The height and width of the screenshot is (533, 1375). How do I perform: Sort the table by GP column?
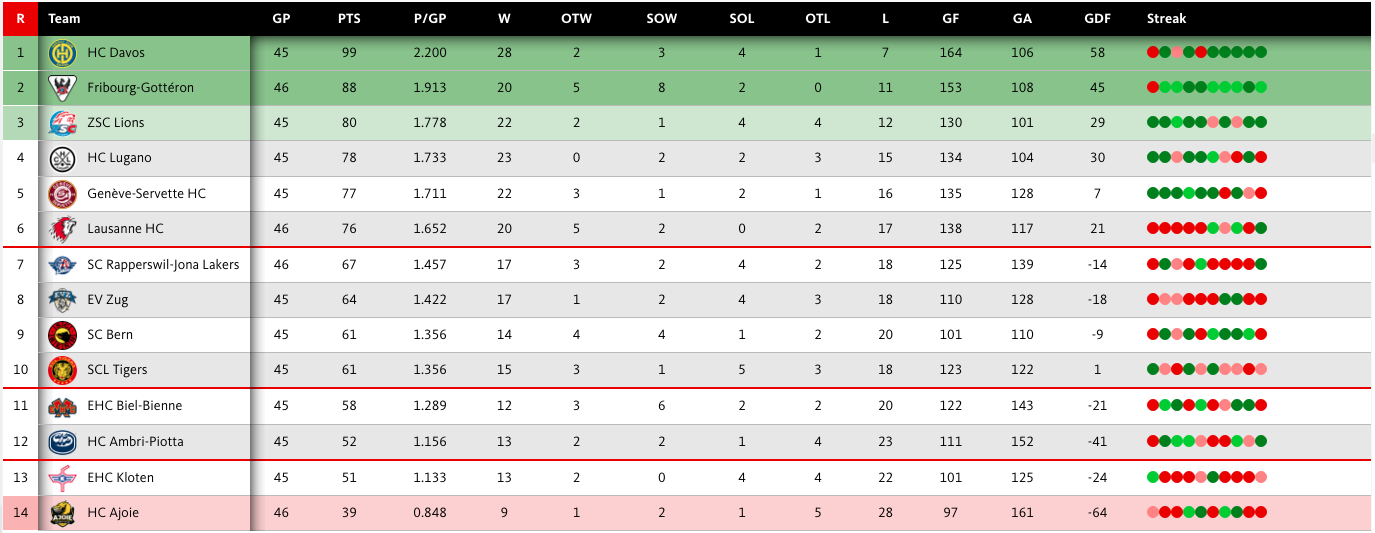click(x=281, y=18)
